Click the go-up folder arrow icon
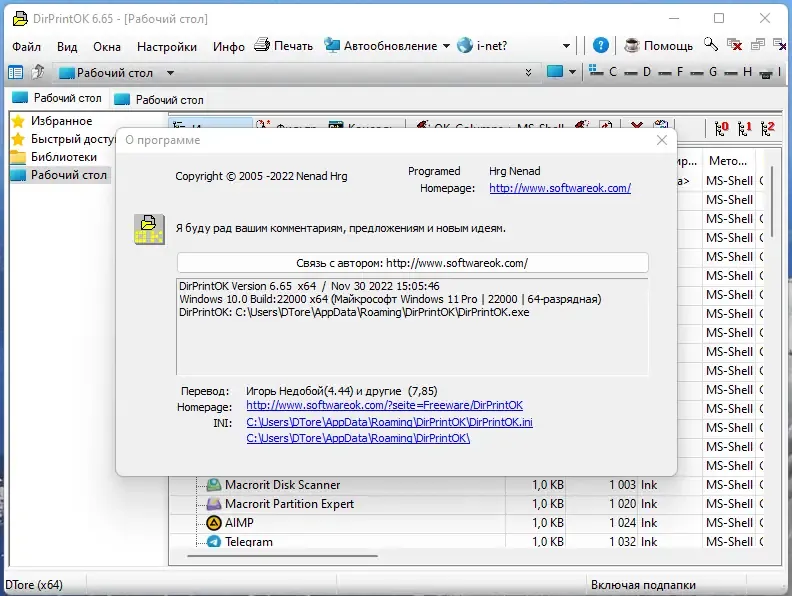 pyautogui.click(x=38, y=72)
